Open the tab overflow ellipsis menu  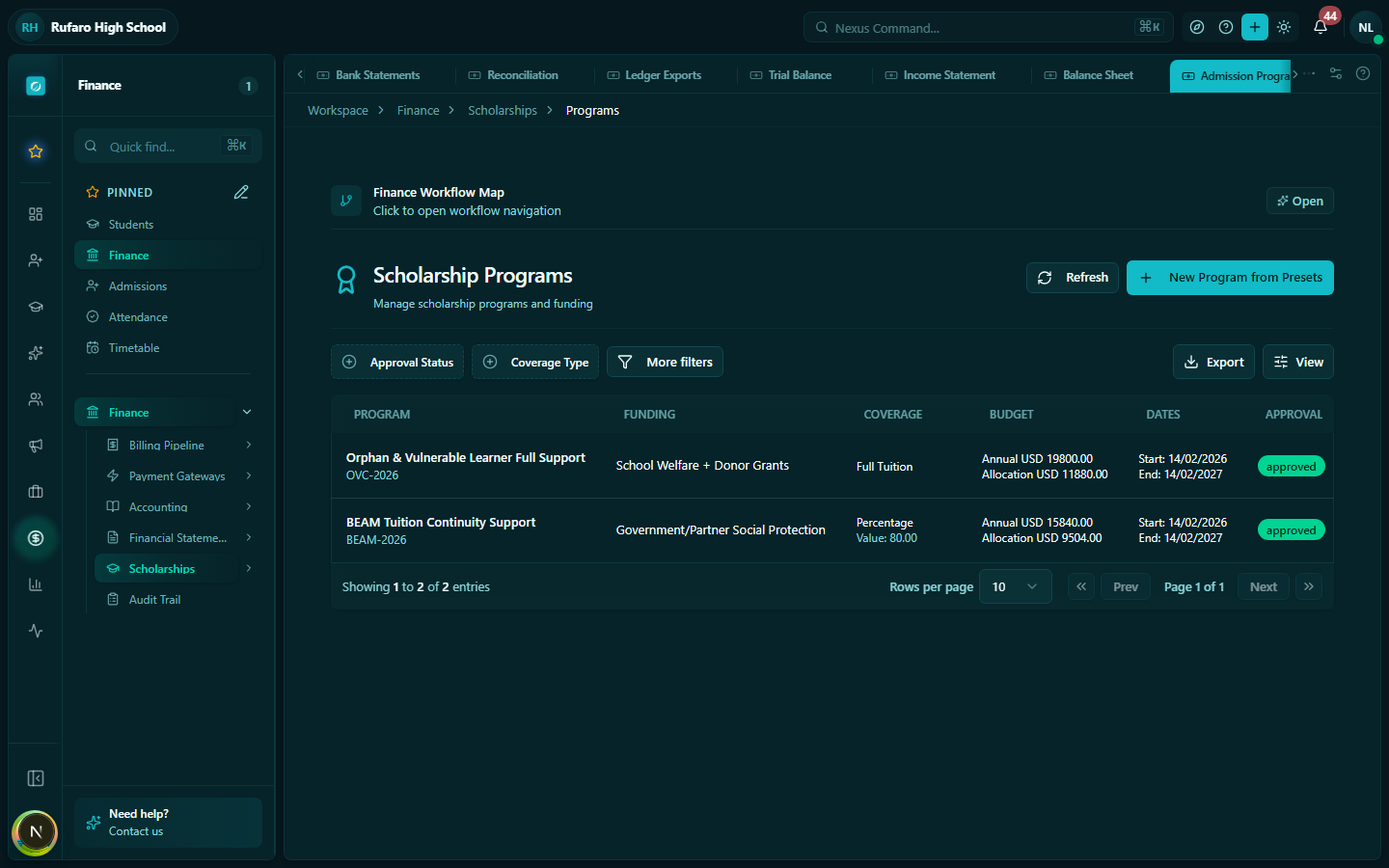1310,73
